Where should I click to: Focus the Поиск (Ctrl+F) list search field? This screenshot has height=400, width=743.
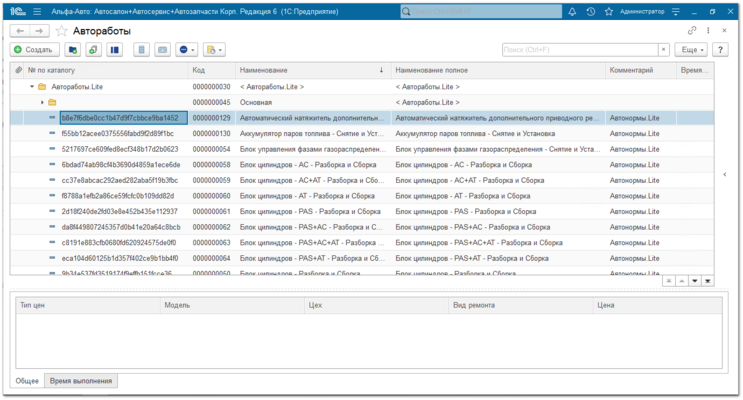(x=580, y=49)
